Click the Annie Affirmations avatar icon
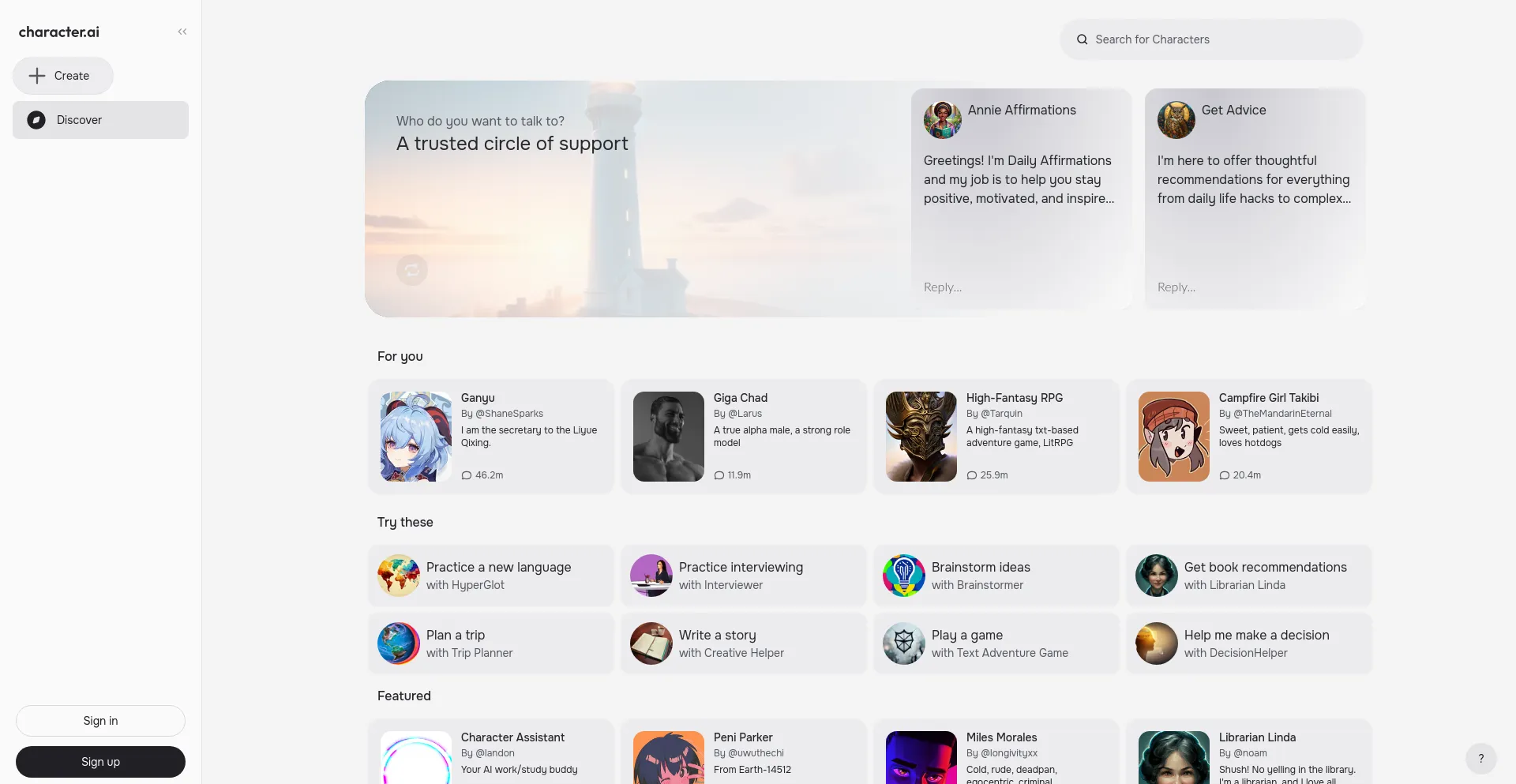This screenshot has width=1516, height=784. 942,120
